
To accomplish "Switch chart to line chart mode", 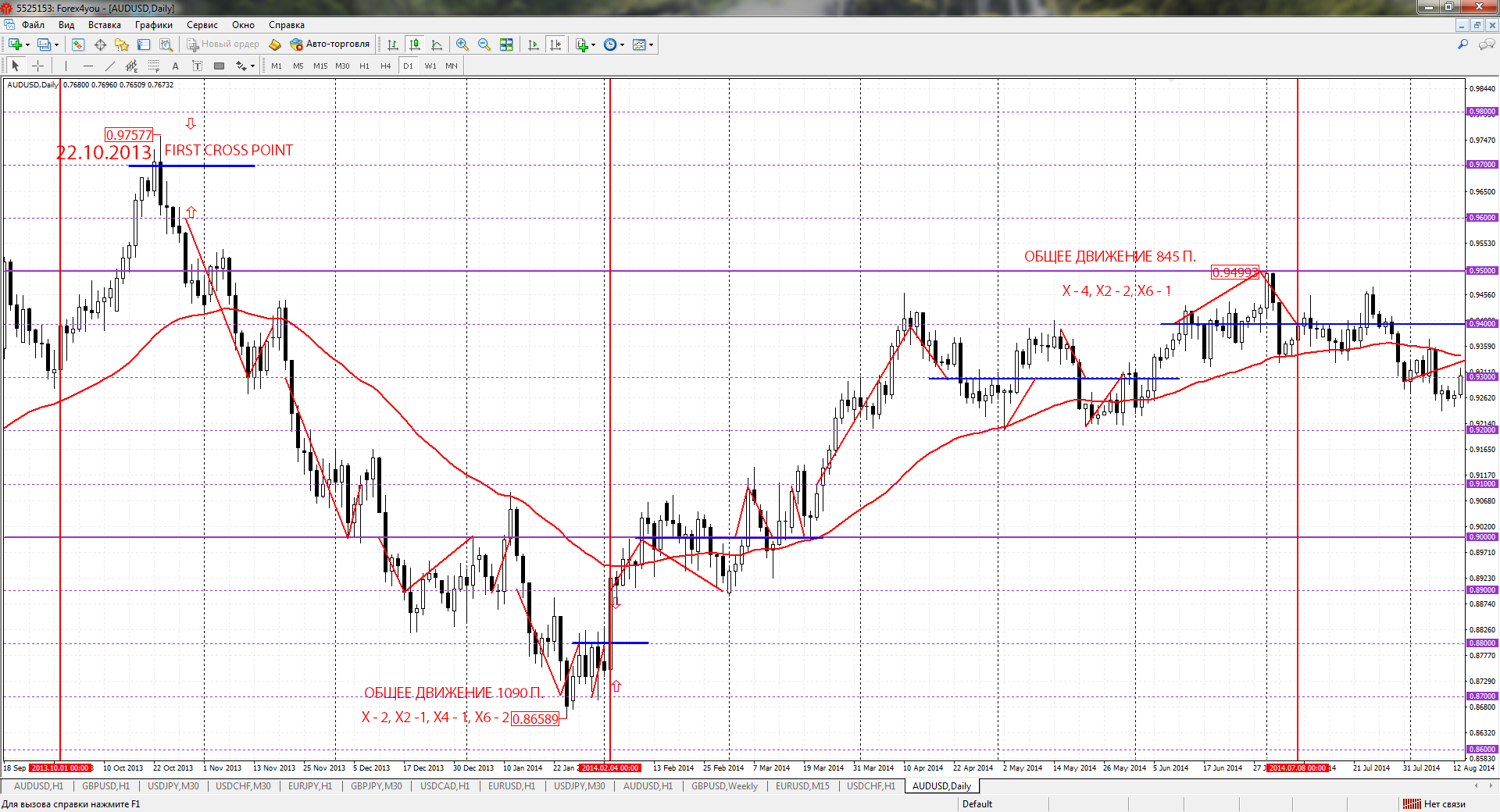I will click(x=437, y=45).
